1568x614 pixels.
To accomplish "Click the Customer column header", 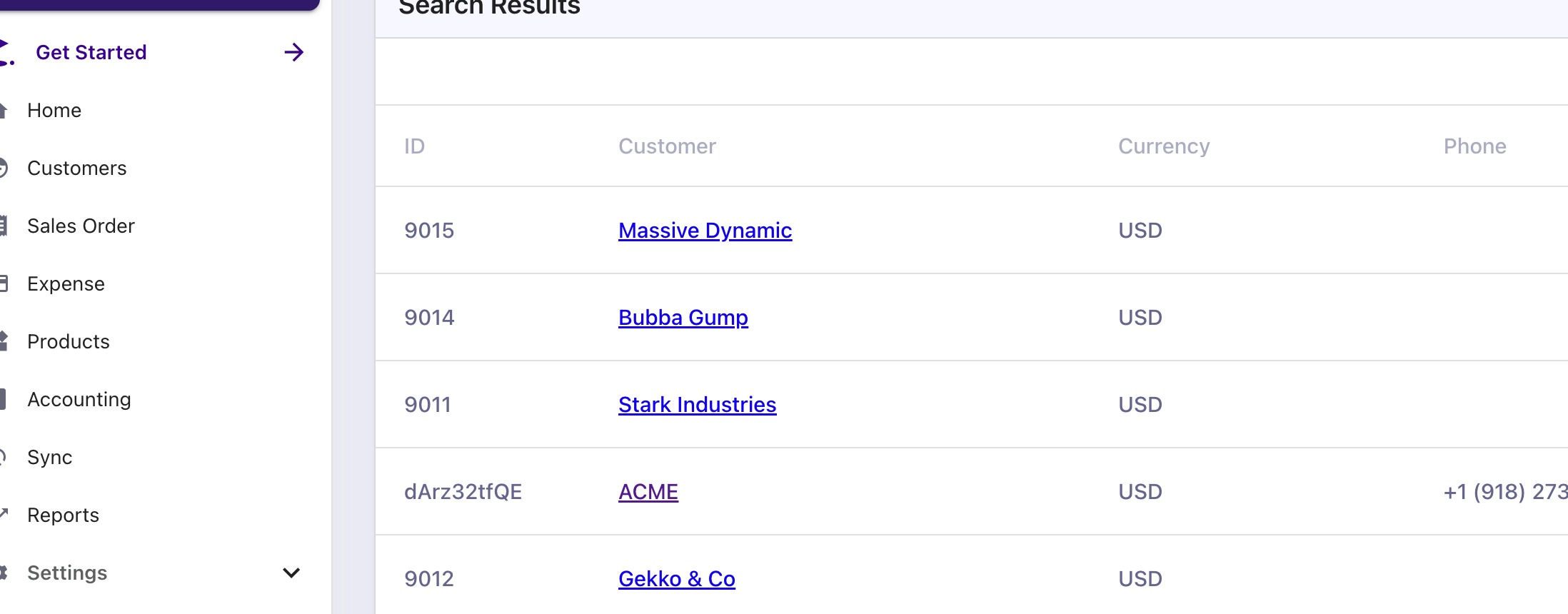I will click(667, 146).
